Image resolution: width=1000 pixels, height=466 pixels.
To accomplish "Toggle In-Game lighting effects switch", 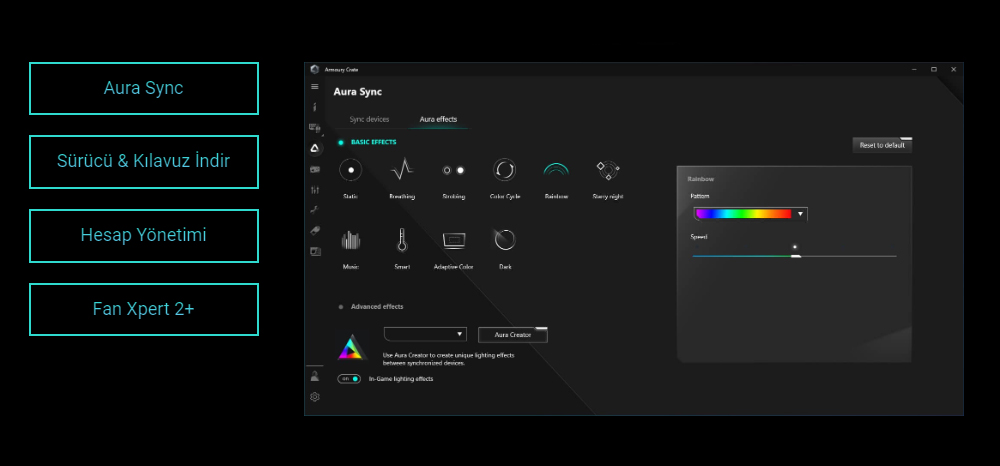I will [x=349, y=379].
